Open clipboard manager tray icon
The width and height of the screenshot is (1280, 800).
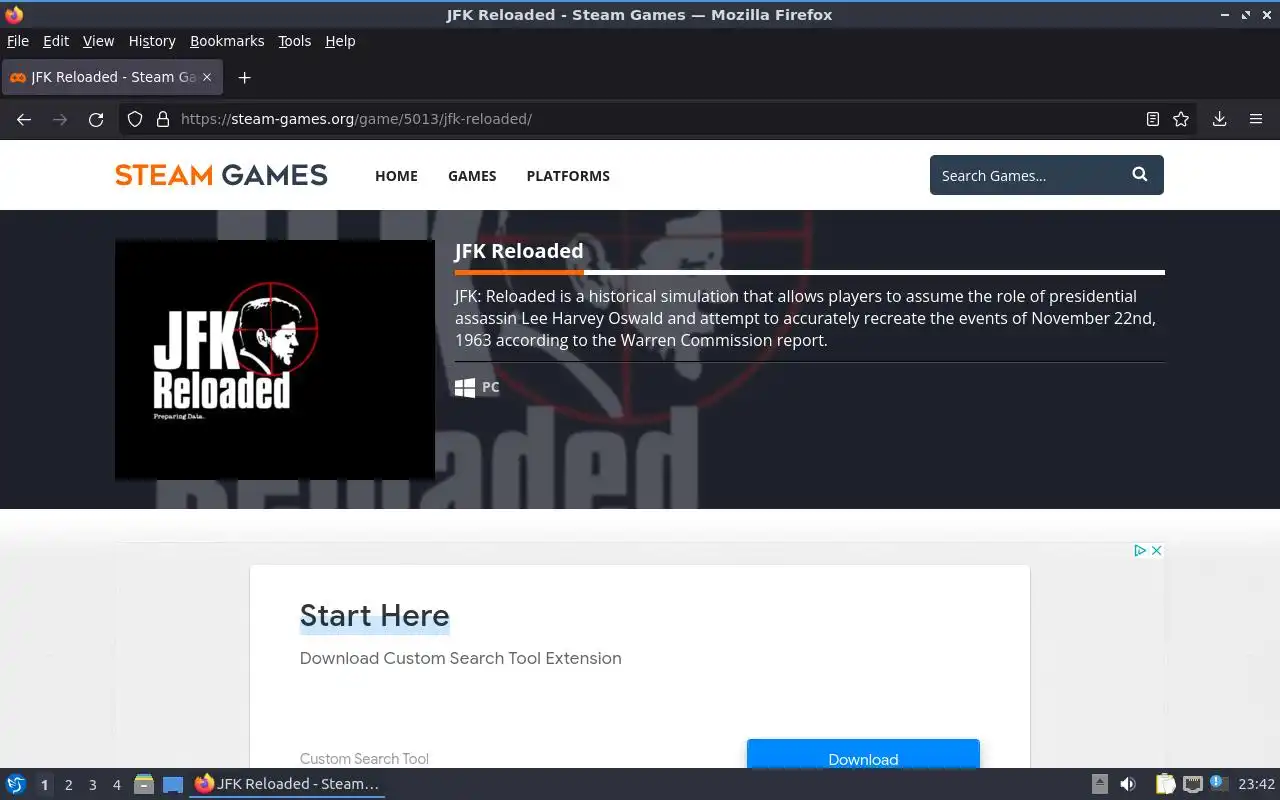coord(1165,784)
